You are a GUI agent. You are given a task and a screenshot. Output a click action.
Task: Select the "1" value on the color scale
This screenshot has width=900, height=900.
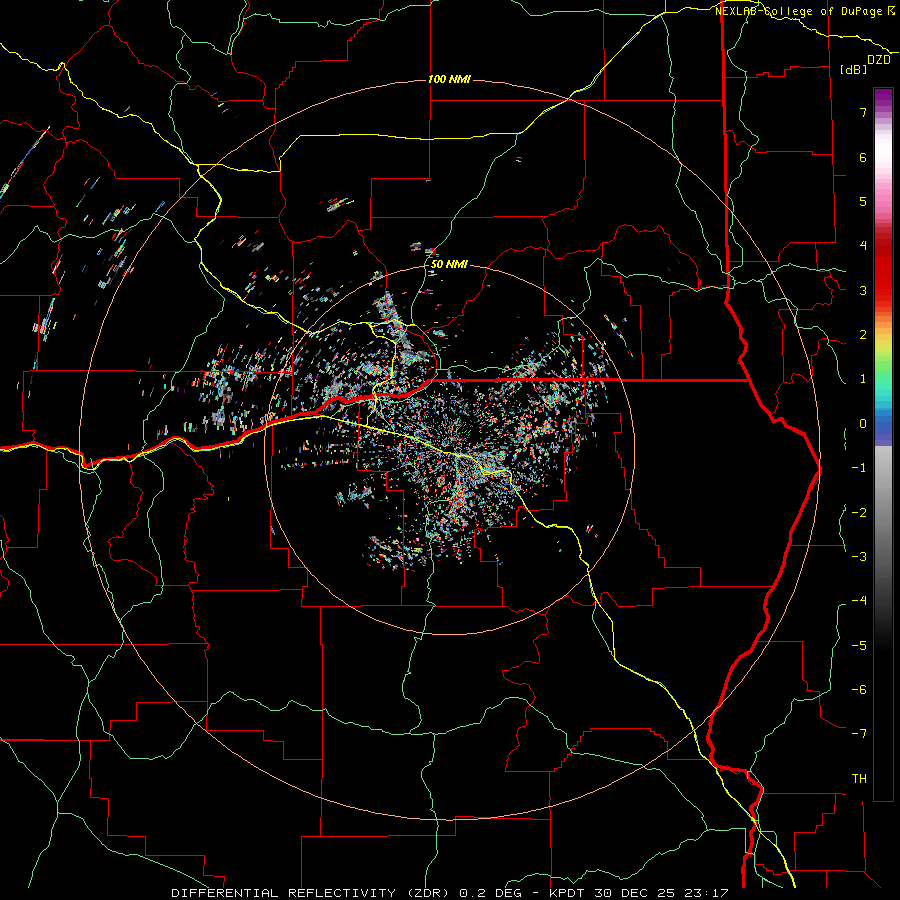863,379
